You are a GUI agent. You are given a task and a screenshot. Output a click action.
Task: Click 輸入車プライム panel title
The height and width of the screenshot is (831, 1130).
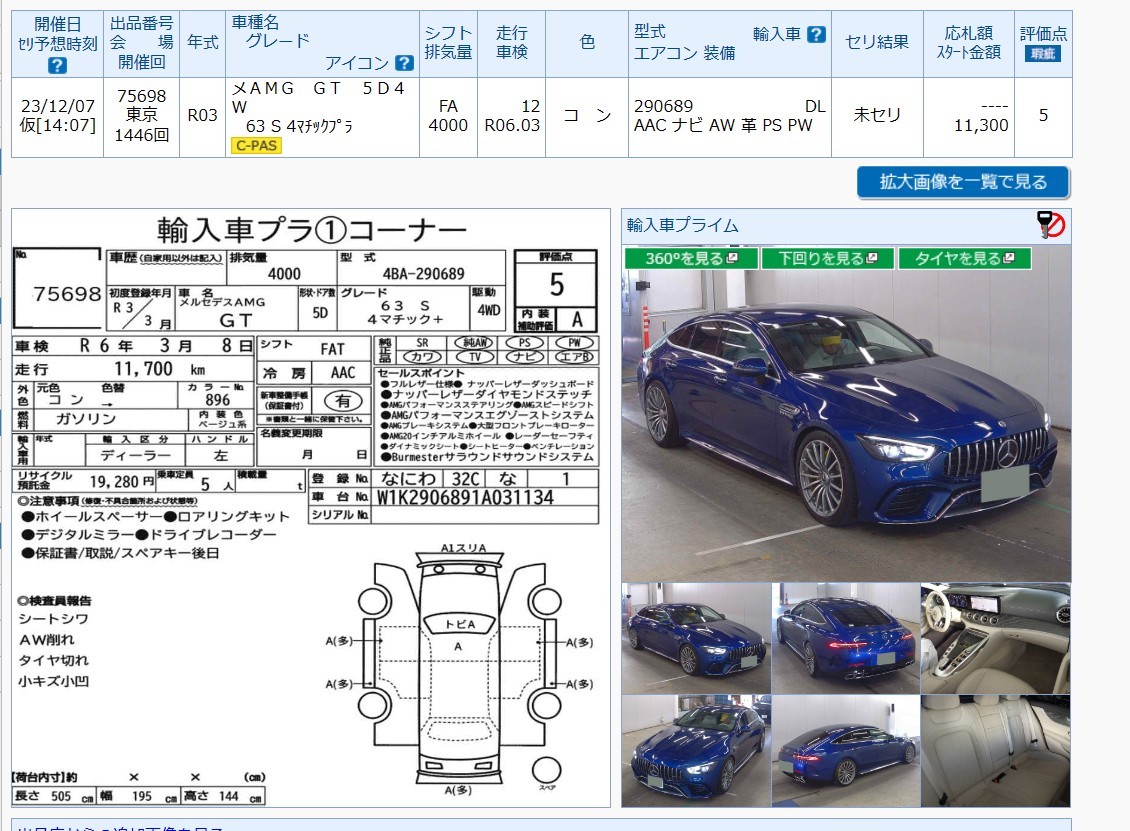(x=682, y=226)
